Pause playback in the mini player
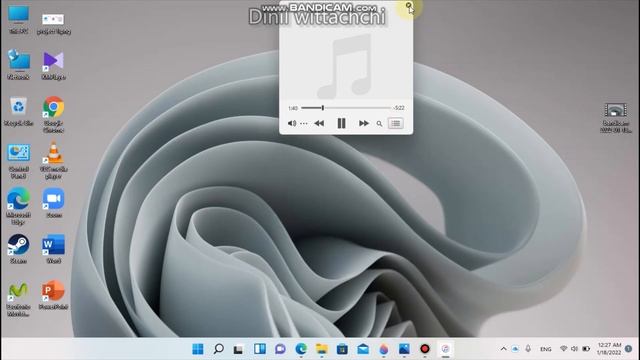640x360 pixels. 341,123
